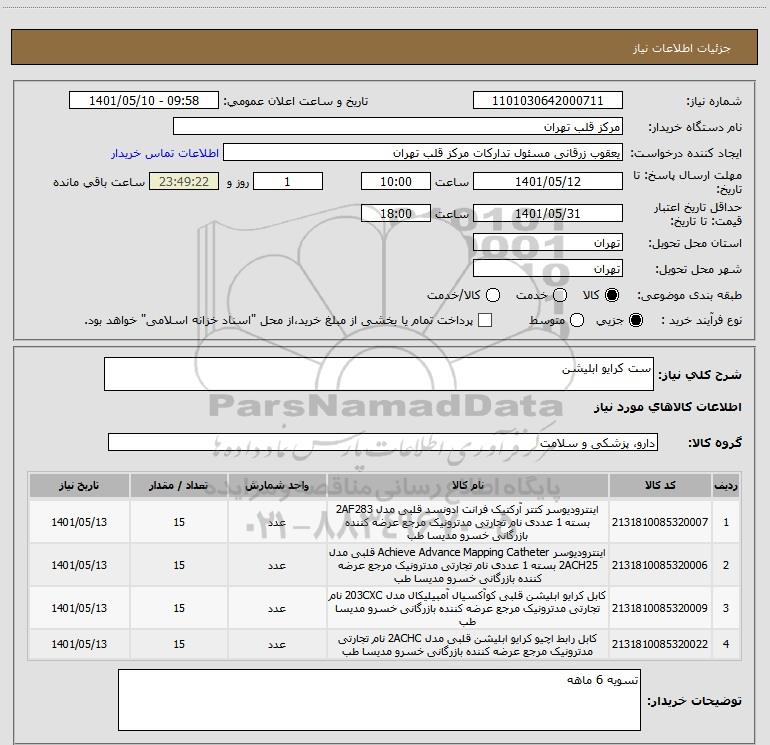Click the Achieve Advance Mapping Catheter item name
Screen dimensions: 770x745
pyautogui.click(x=468, y=565)
